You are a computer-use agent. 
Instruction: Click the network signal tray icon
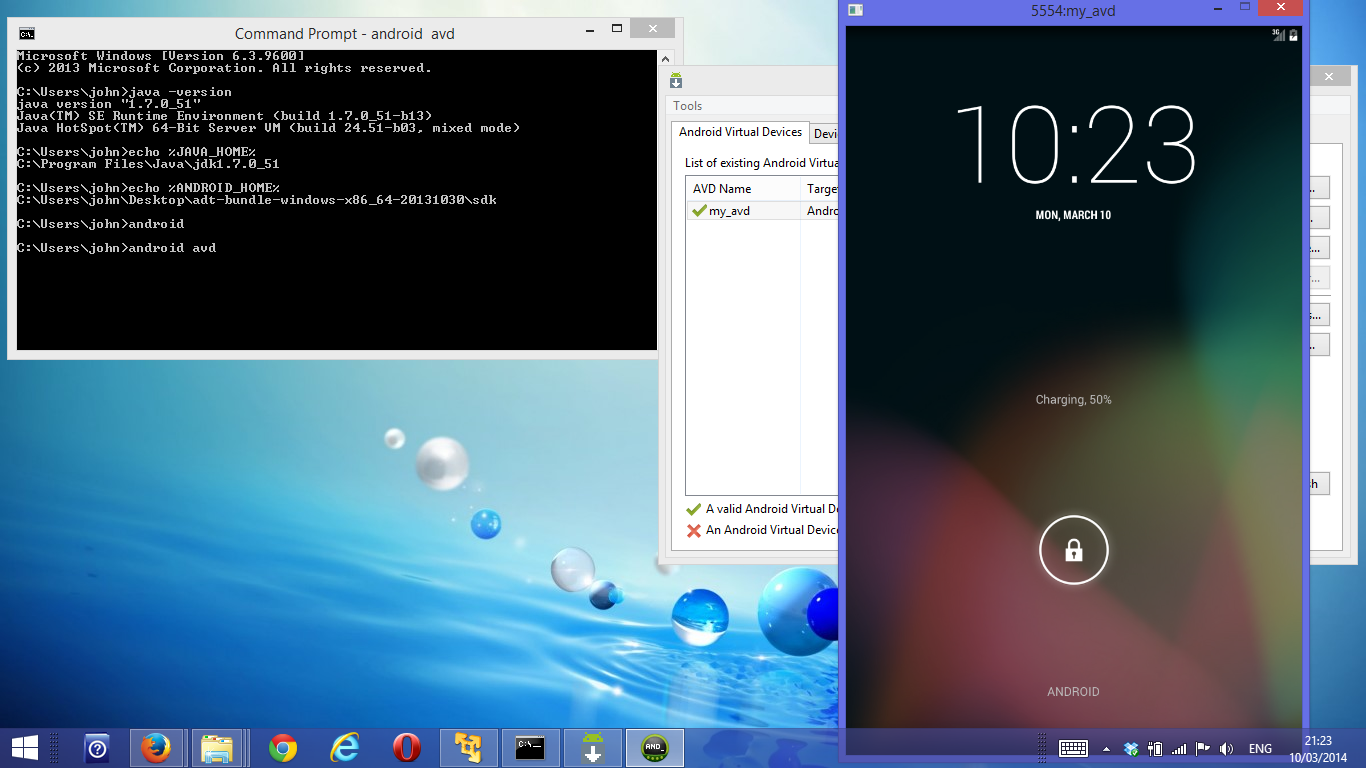click(x=1179, y=748)
